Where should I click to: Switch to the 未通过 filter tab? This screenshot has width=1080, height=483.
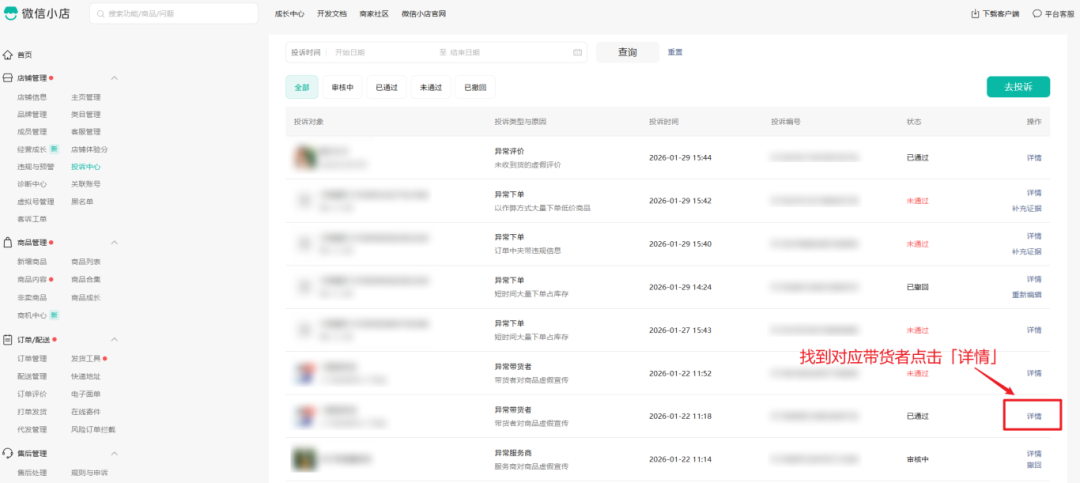pyautogui.click(x=430, y=87)
